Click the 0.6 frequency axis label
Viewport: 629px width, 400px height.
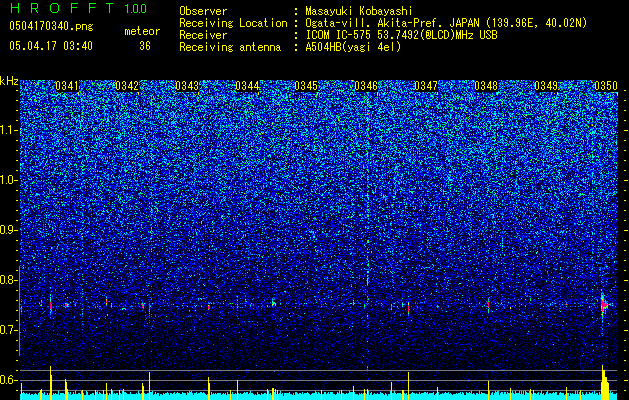tap(8, 380)
